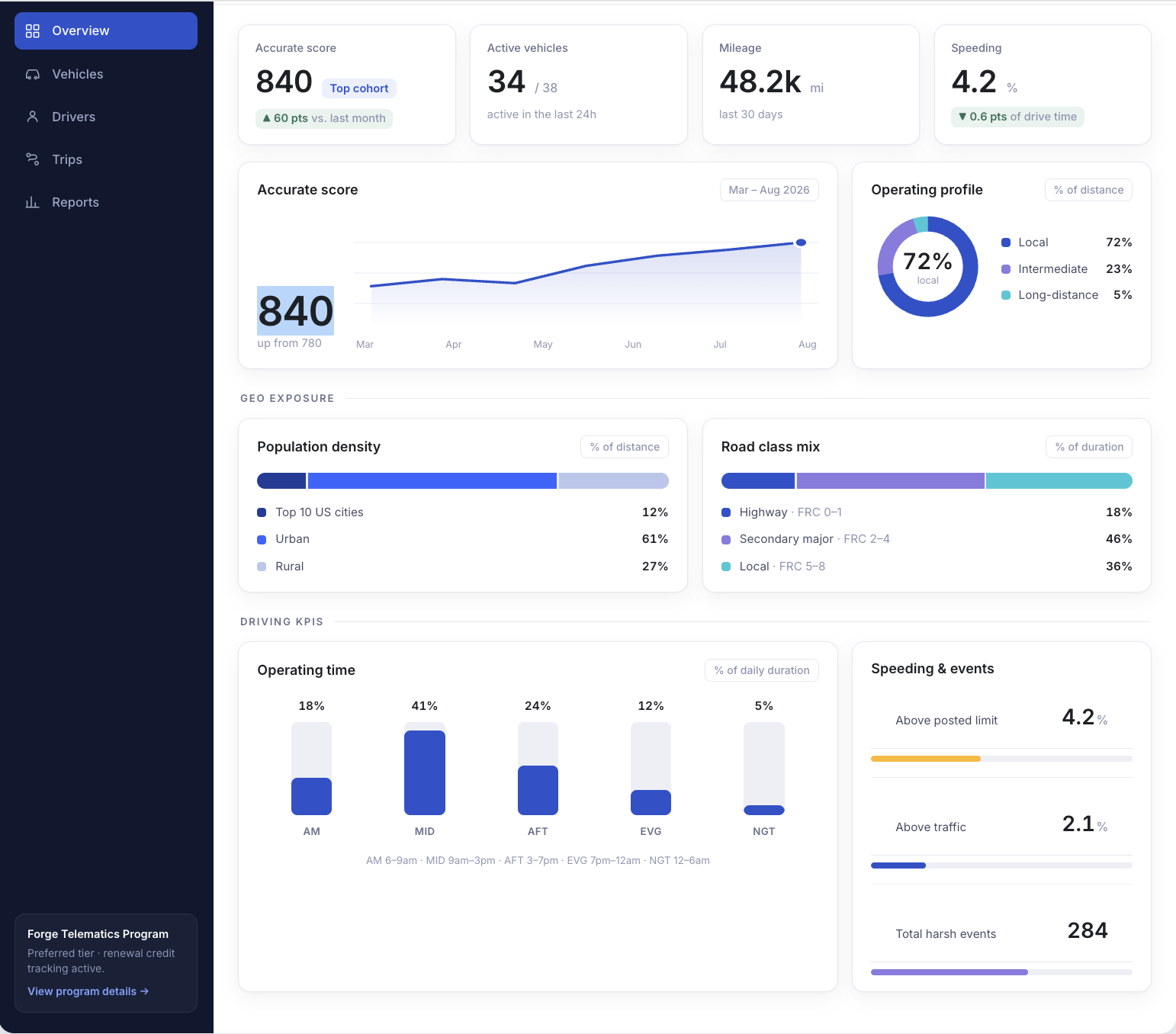Click the Highway segment of the Road class bar
1176x1034 pixels.
tap(758, 480)
